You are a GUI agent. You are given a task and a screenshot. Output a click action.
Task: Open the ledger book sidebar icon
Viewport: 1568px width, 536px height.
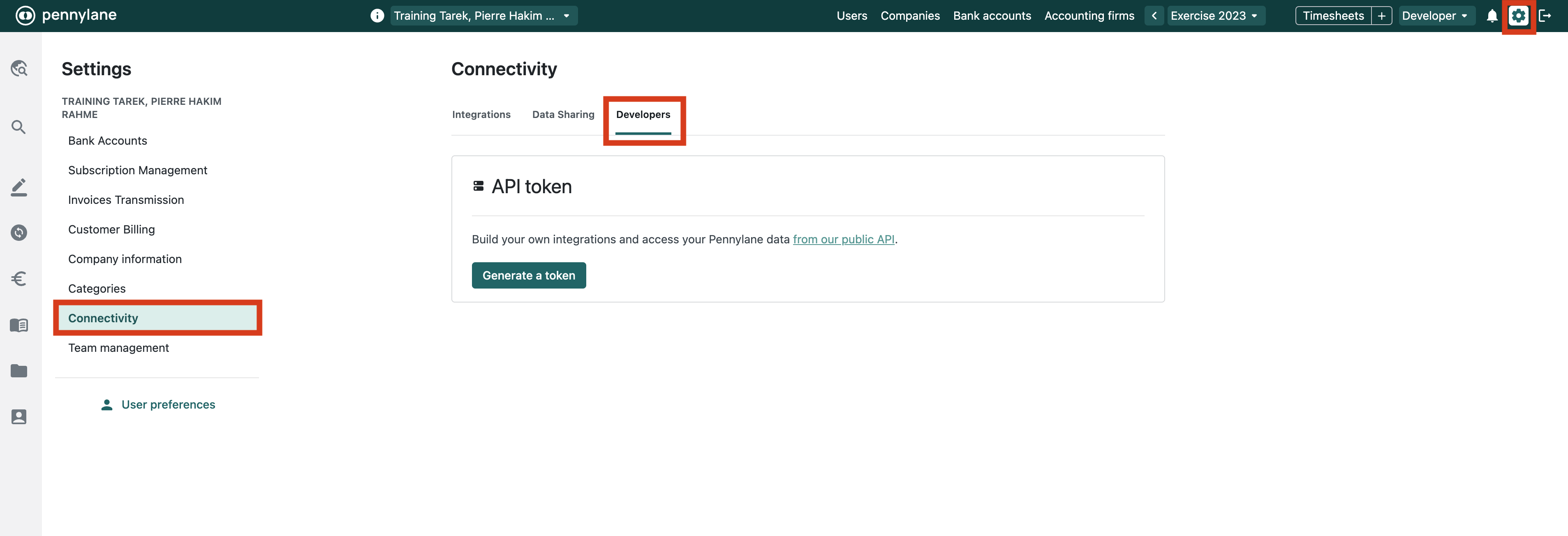(19, 325)
